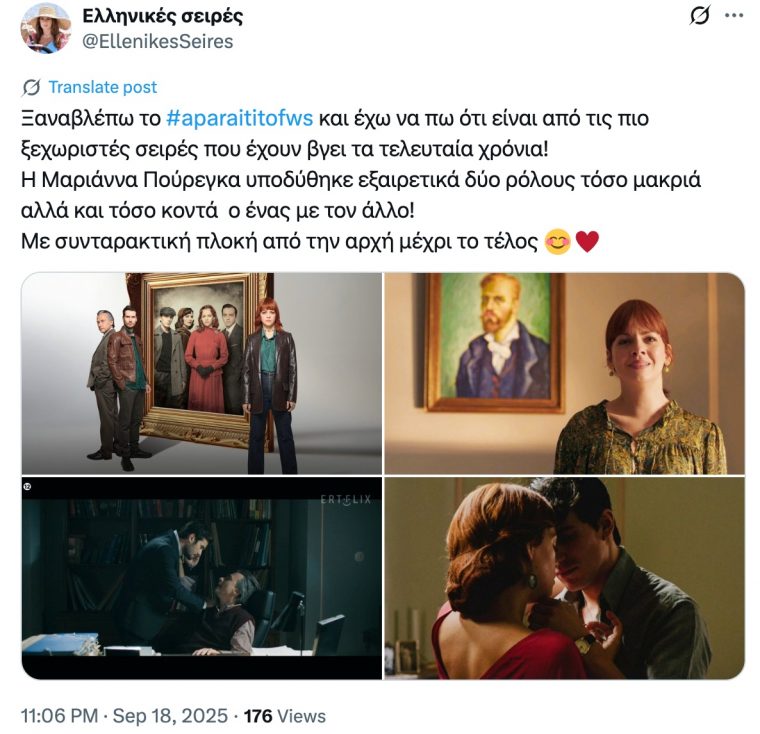Click the red heart emoji in the post
The height and width of the screenshot is (734, 760).
587,242
